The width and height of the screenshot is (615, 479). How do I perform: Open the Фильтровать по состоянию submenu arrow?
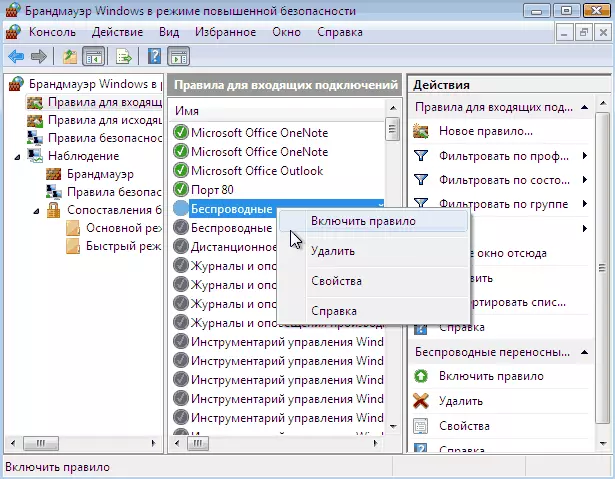click(x=584, y=180)
